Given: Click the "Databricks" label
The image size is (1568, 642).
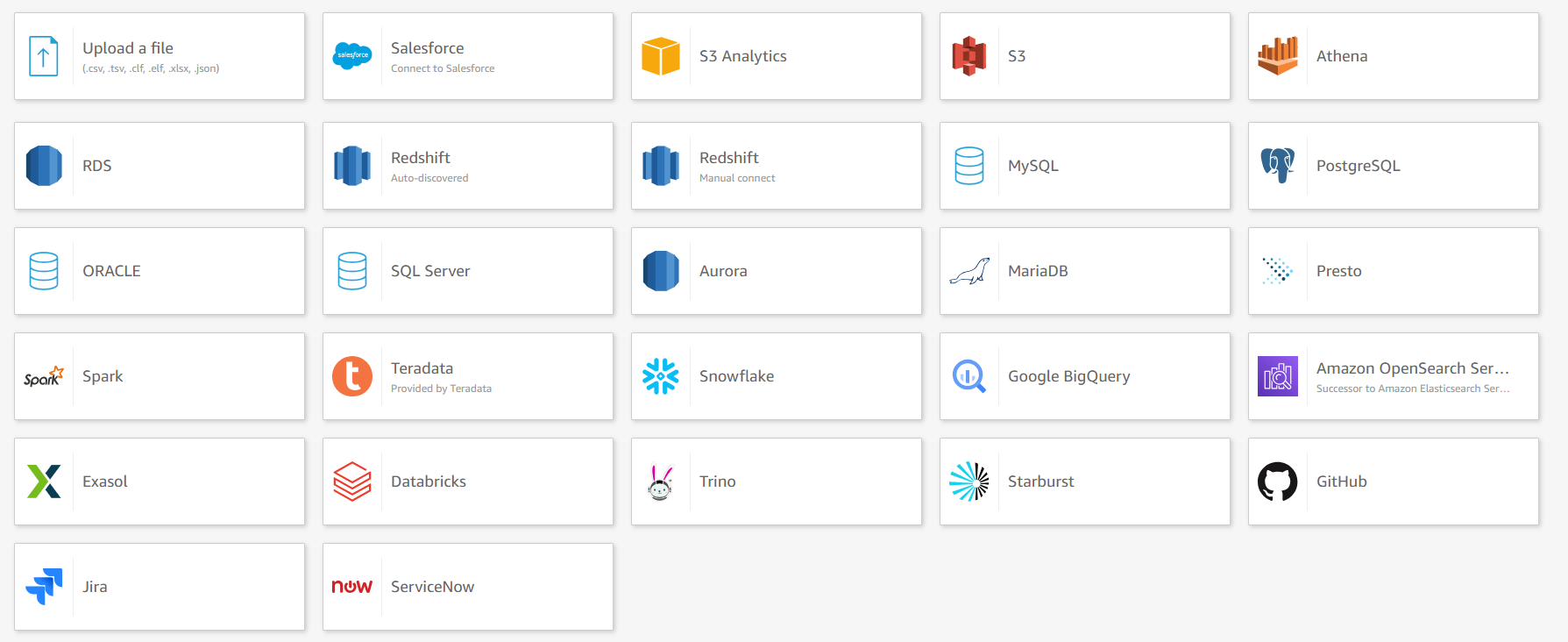Looking at the screenshot, I should pos(429,481).
